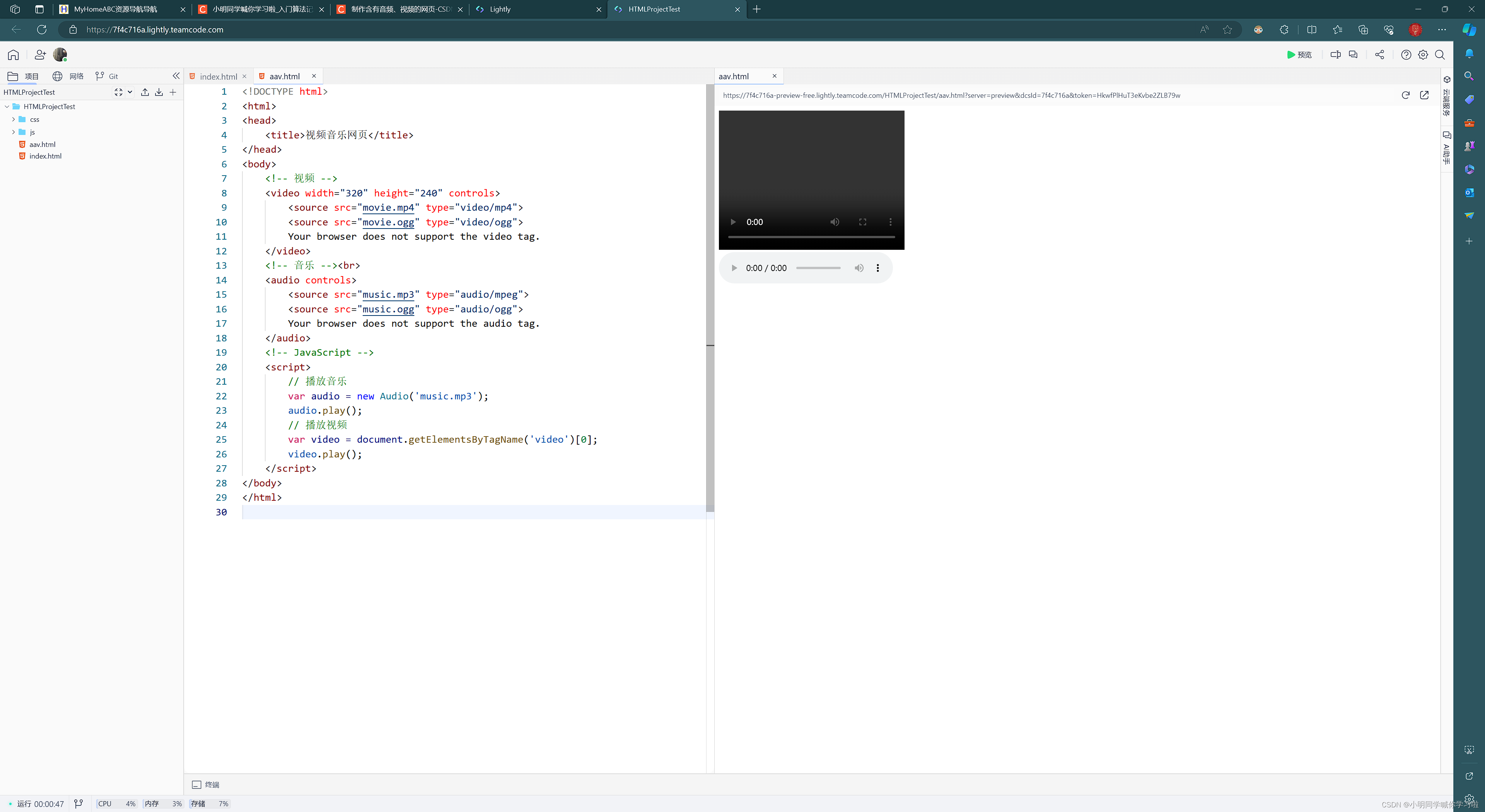
Task: Download the project files
Action: [159, 92]
